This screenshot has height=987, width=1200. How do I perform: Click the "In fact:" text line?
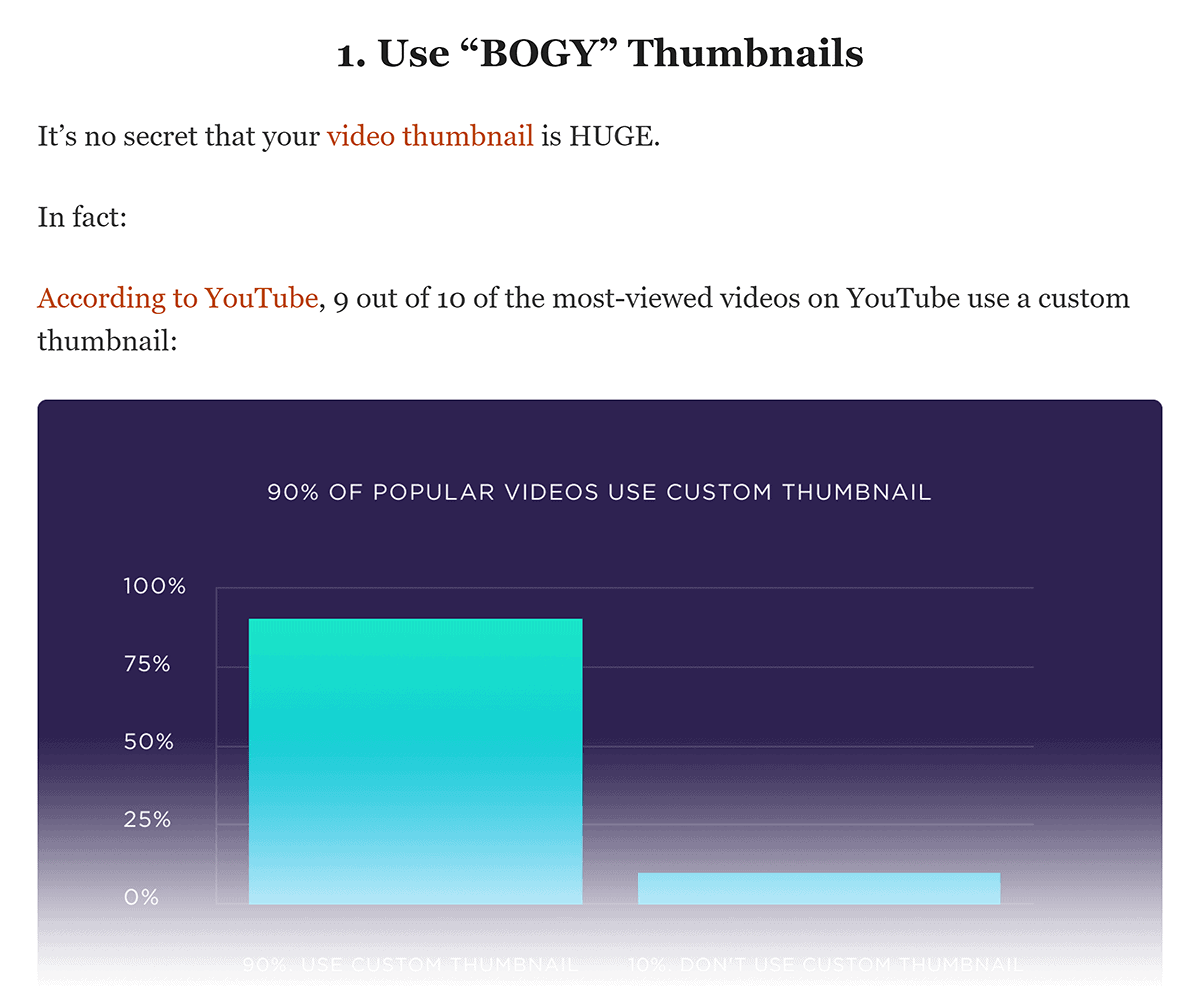coord(82,217)
